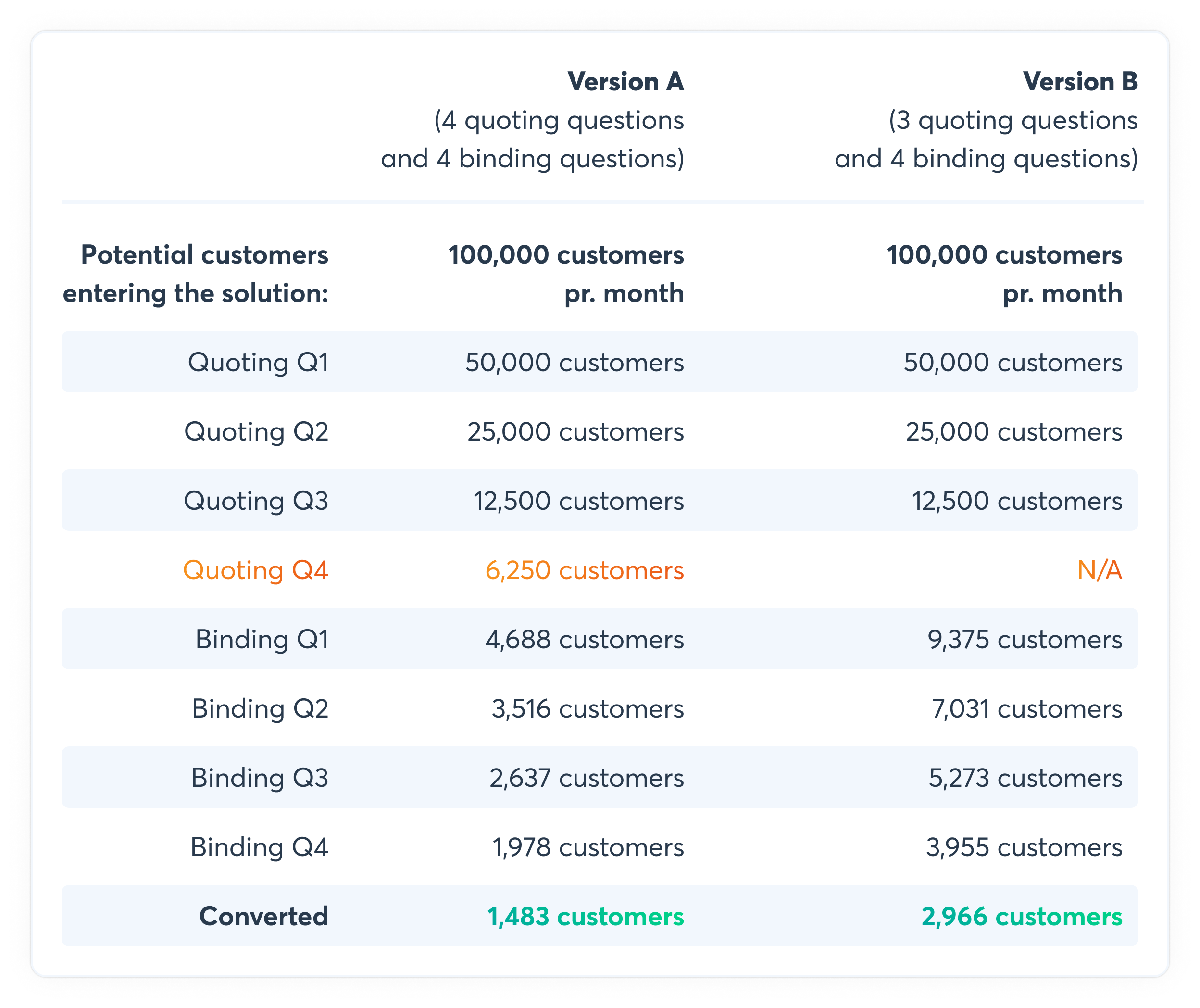Click the green '2,966 customers' value
The height and width of the screenshot is (1008, 1200).
pyautogui.click(x=1022, y=916)
